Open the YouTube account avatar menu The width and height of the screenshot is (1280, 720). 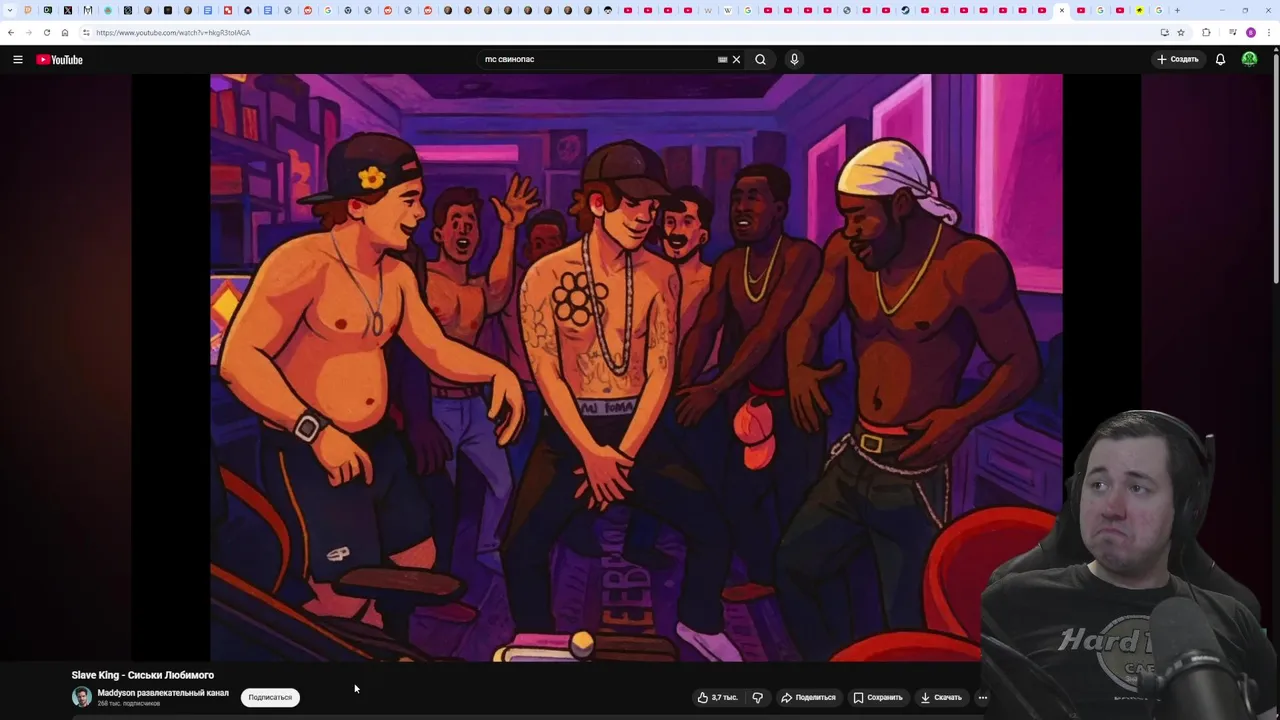click(x=1249, y=59)
